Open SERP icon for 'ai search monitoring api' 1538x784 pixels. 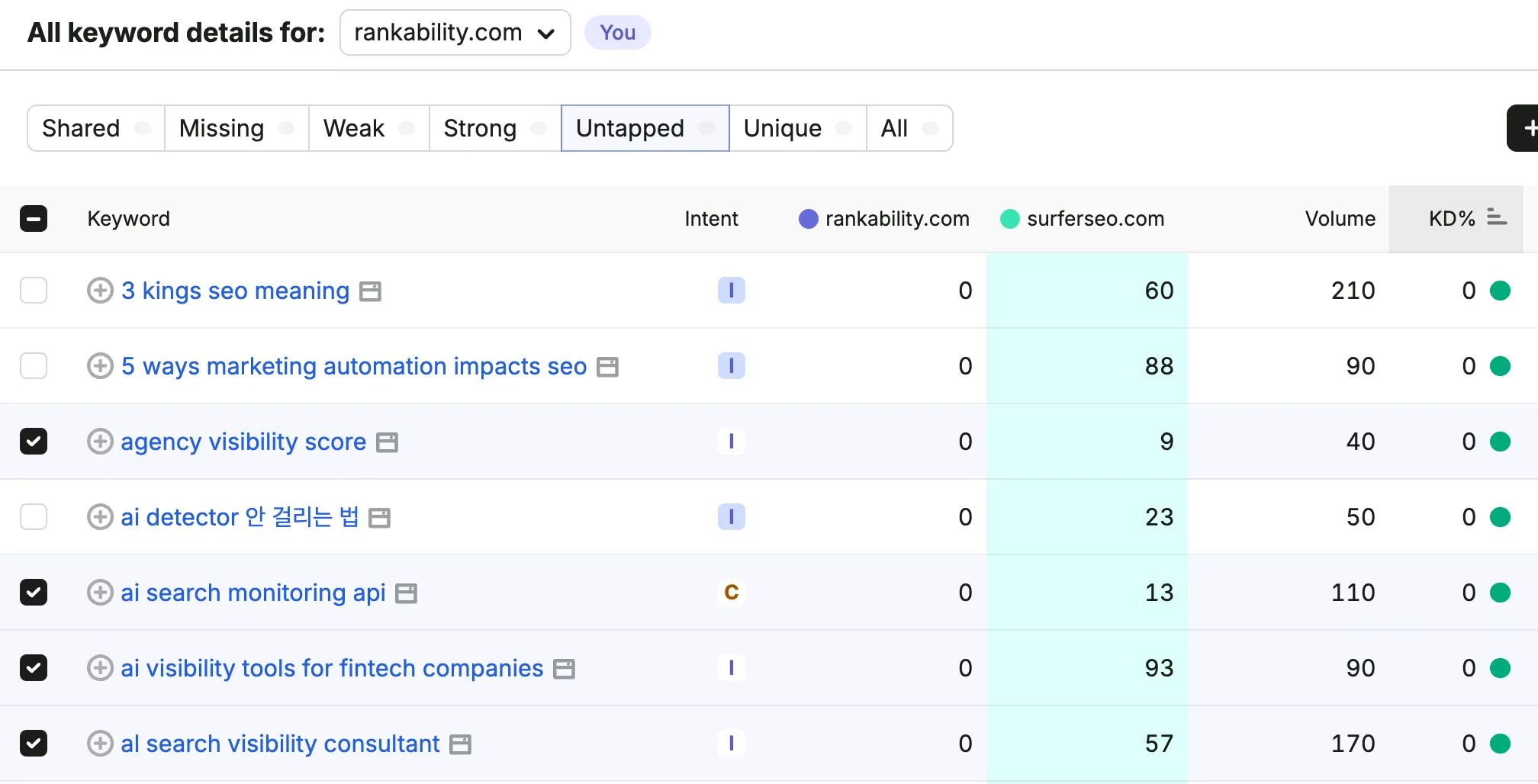406,593
